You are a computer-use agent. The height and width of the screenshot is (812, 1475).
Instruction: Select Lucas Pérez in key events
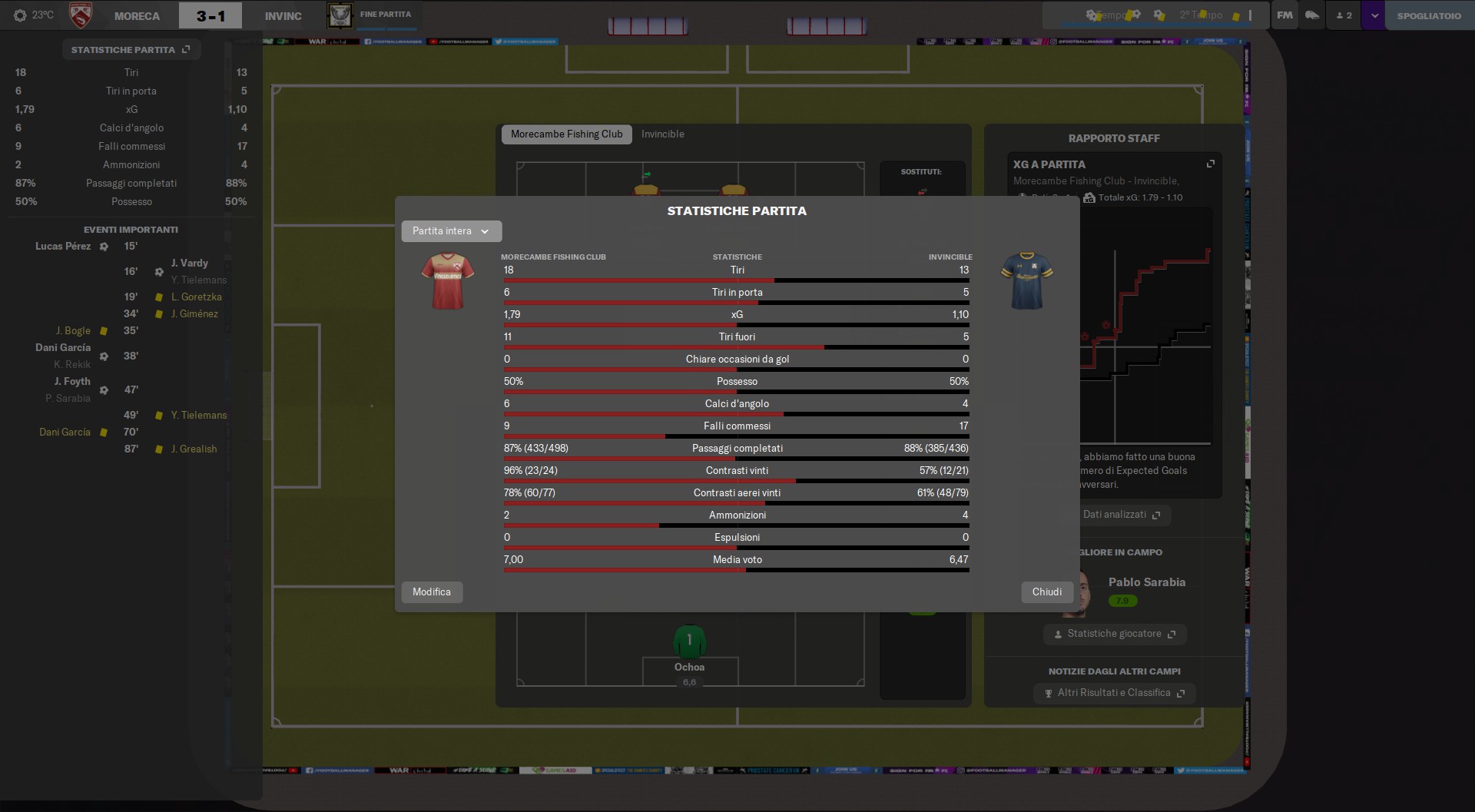63,247
